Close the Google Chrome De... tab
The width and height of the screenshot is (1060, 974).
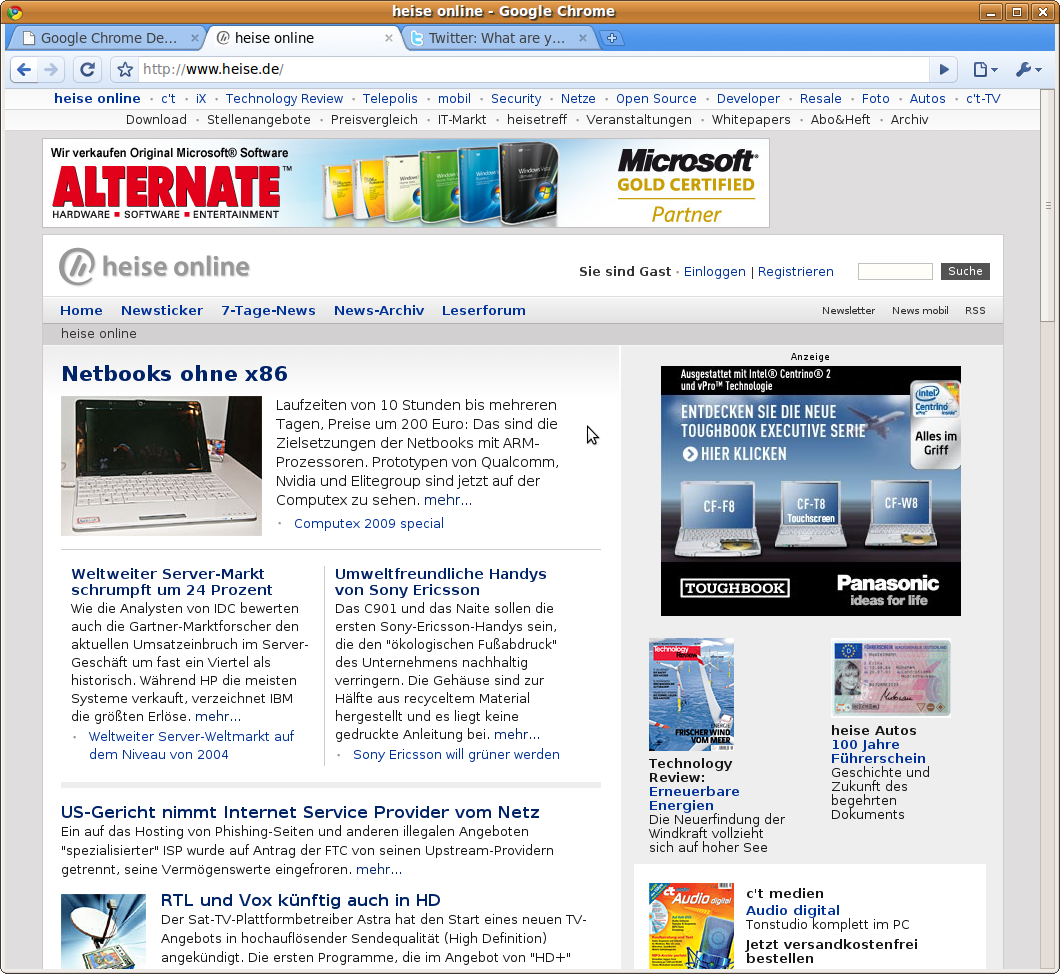pyautogui.click(x=195, y=38)
